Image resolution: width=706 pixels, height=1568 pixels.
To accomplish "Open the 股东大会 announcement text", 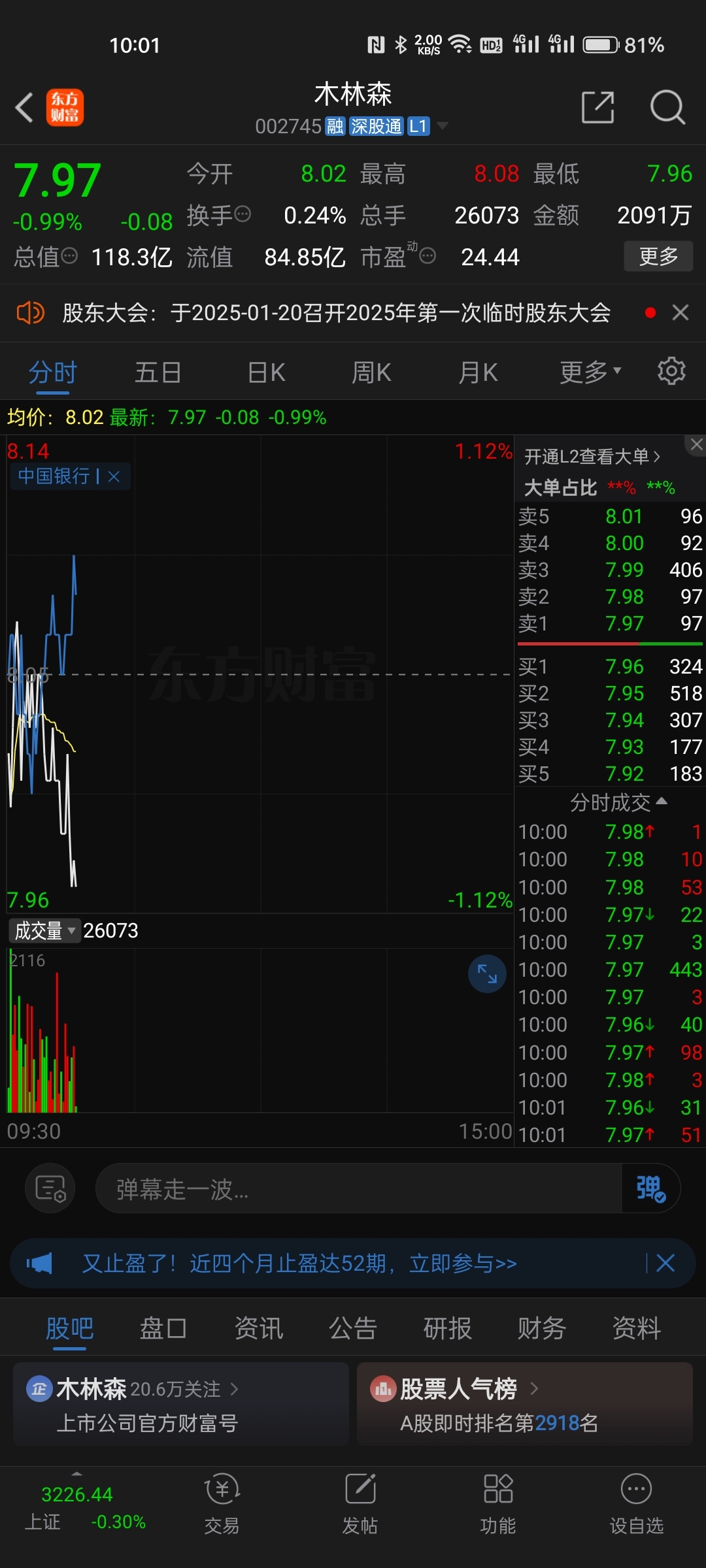I will point(336,313).
